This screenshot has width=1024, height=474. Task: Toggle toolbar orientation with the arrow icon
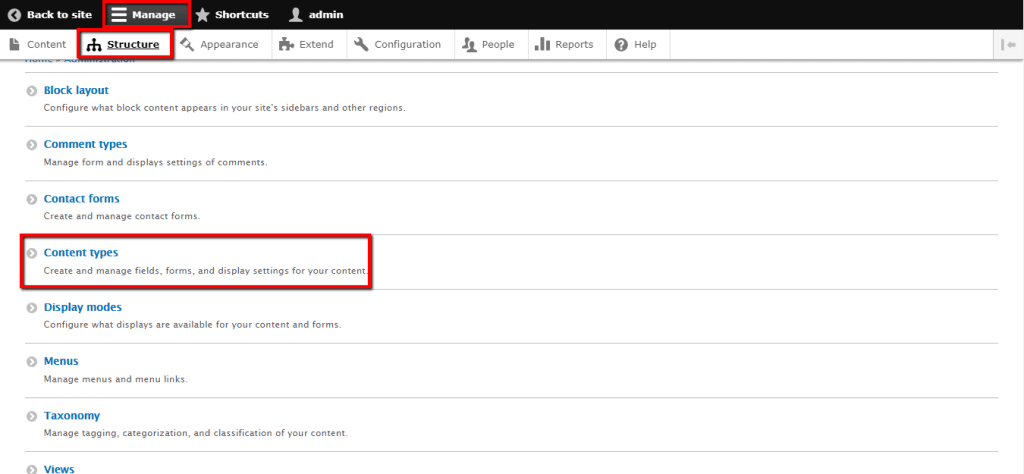tap(1008, 44)
